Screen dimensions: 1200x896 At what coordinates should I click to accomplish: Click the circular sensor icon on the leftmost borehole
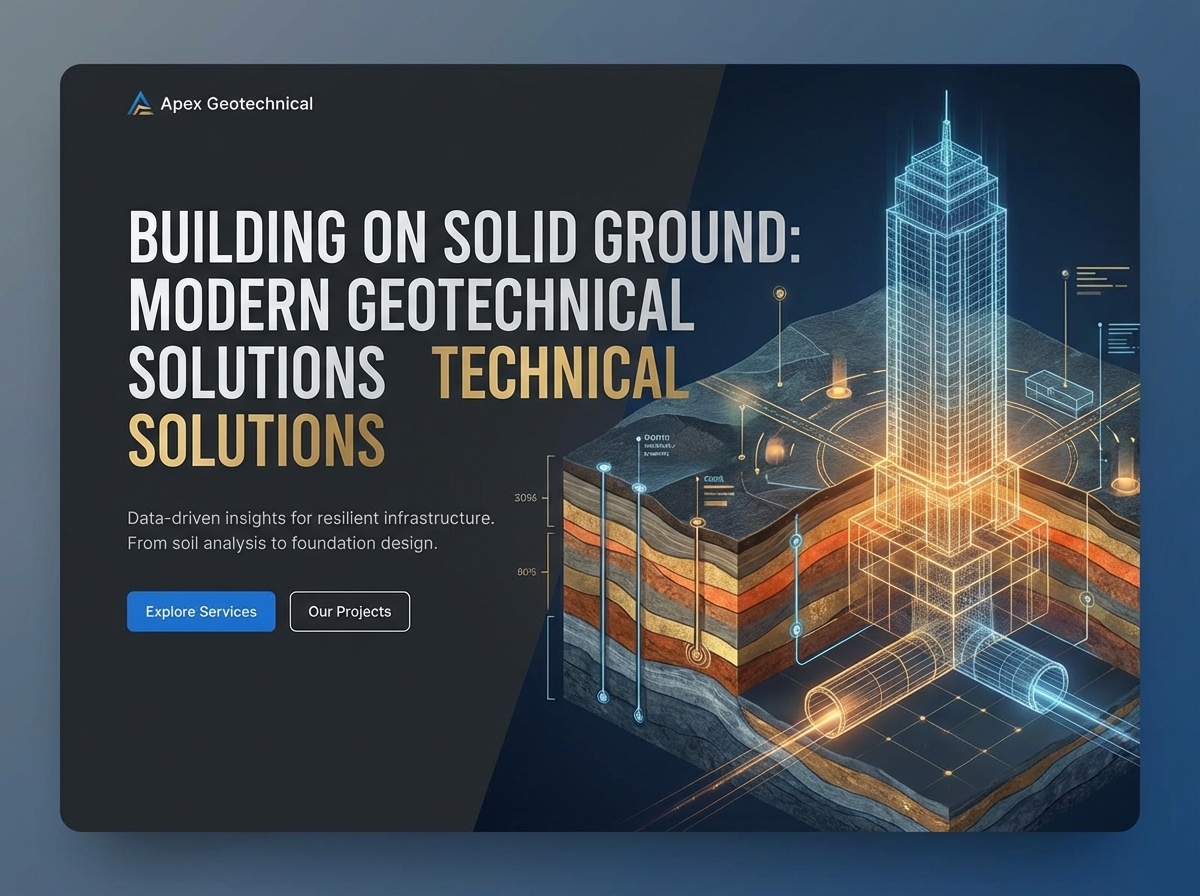604,467
